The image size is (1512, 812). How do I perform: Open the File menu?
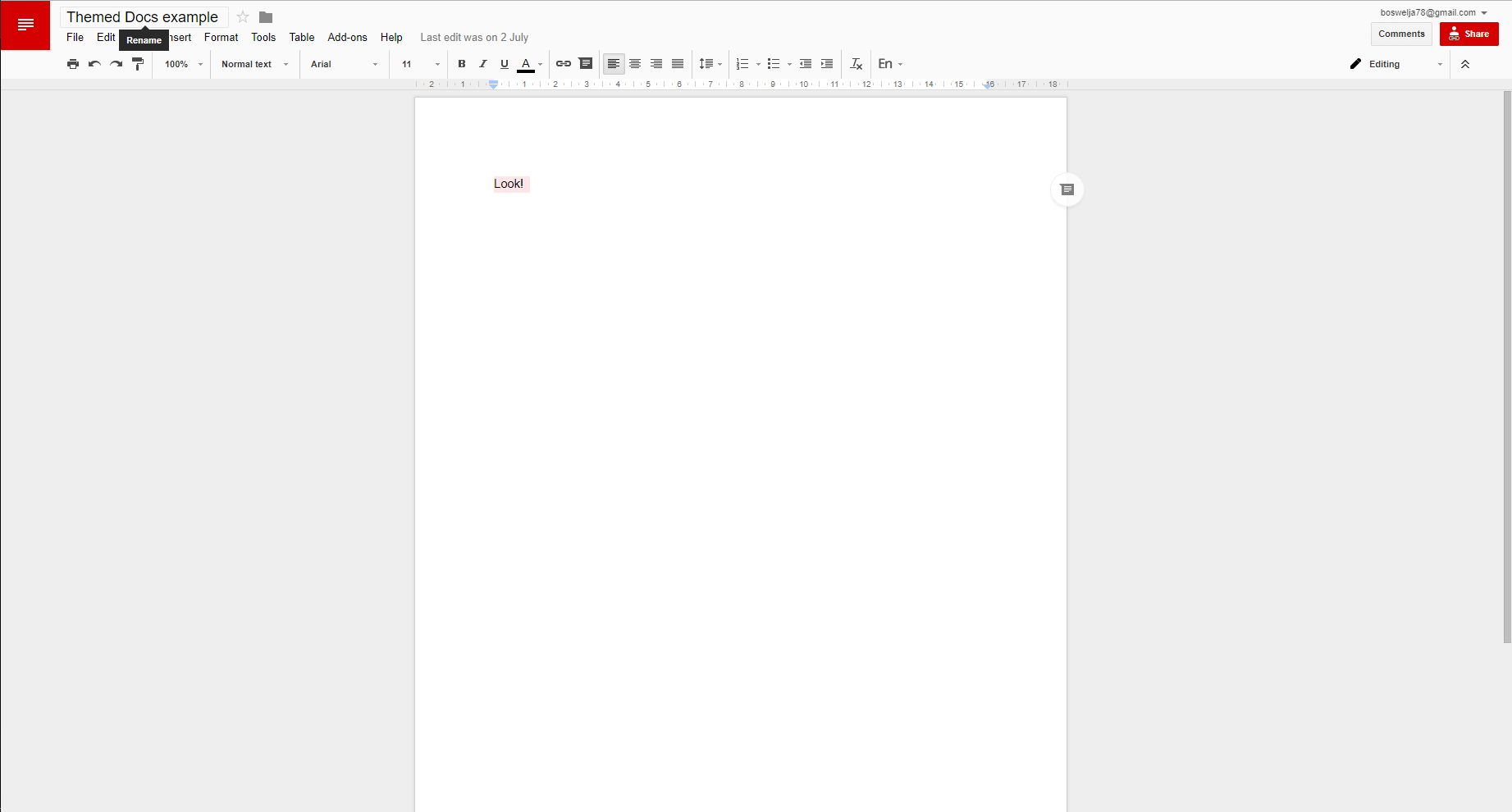75,37
